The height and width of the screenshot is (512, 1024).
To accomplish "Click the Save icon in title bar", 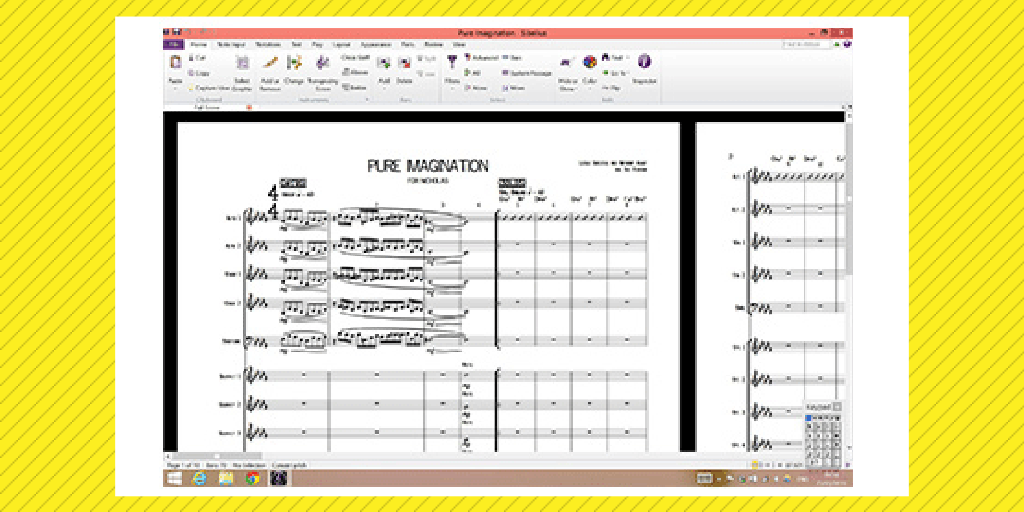I will [x=176, y=32].
